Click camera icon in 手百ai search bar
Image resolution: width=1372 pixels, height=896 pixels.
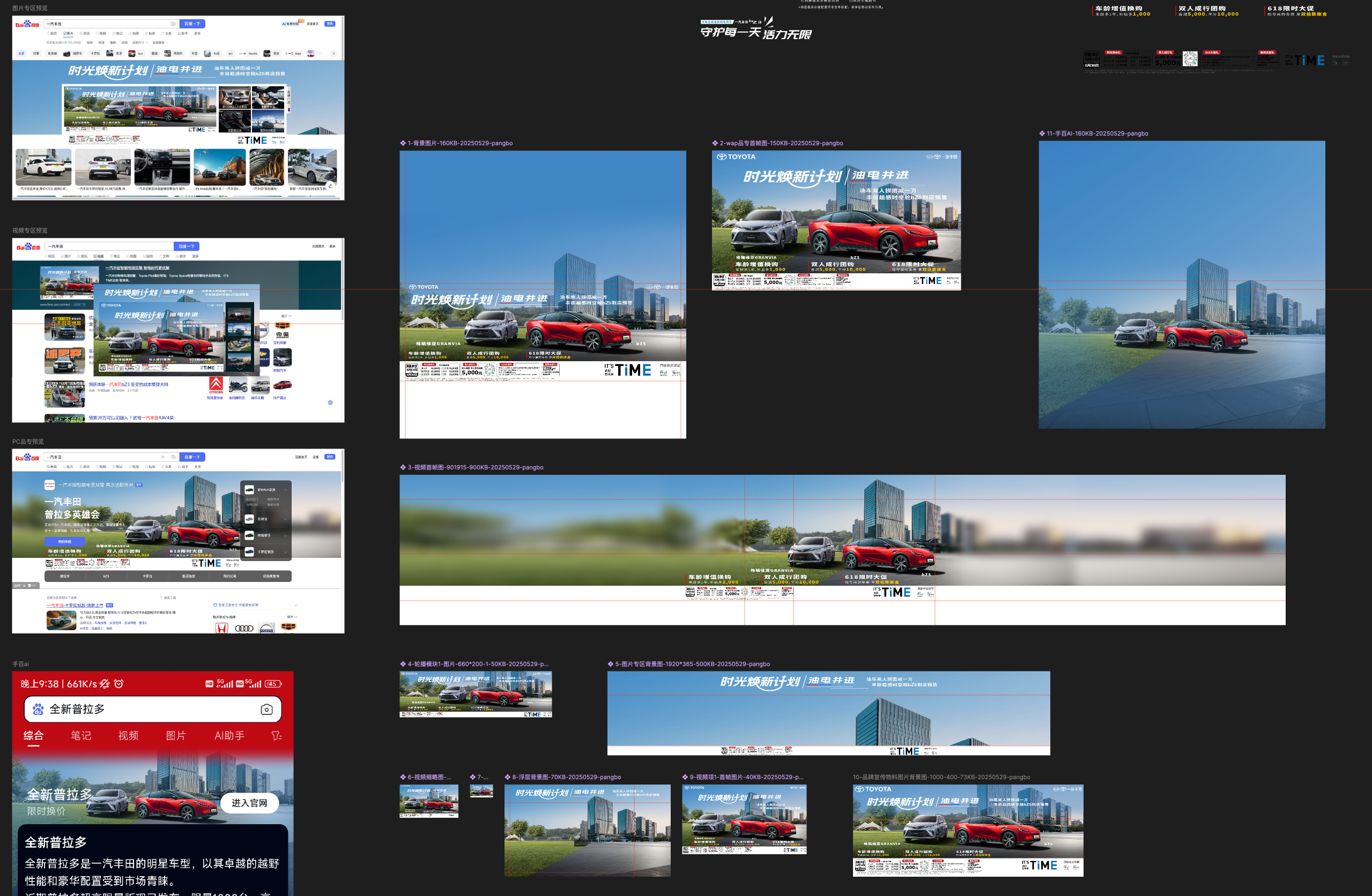[266, 710]
